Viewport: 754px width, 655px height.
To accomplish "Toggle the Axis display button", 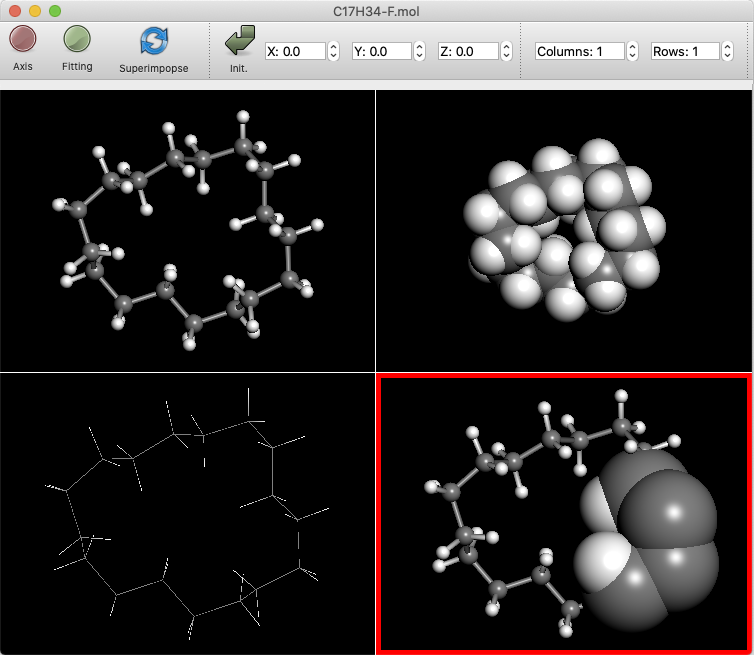I will click(23, 40).
